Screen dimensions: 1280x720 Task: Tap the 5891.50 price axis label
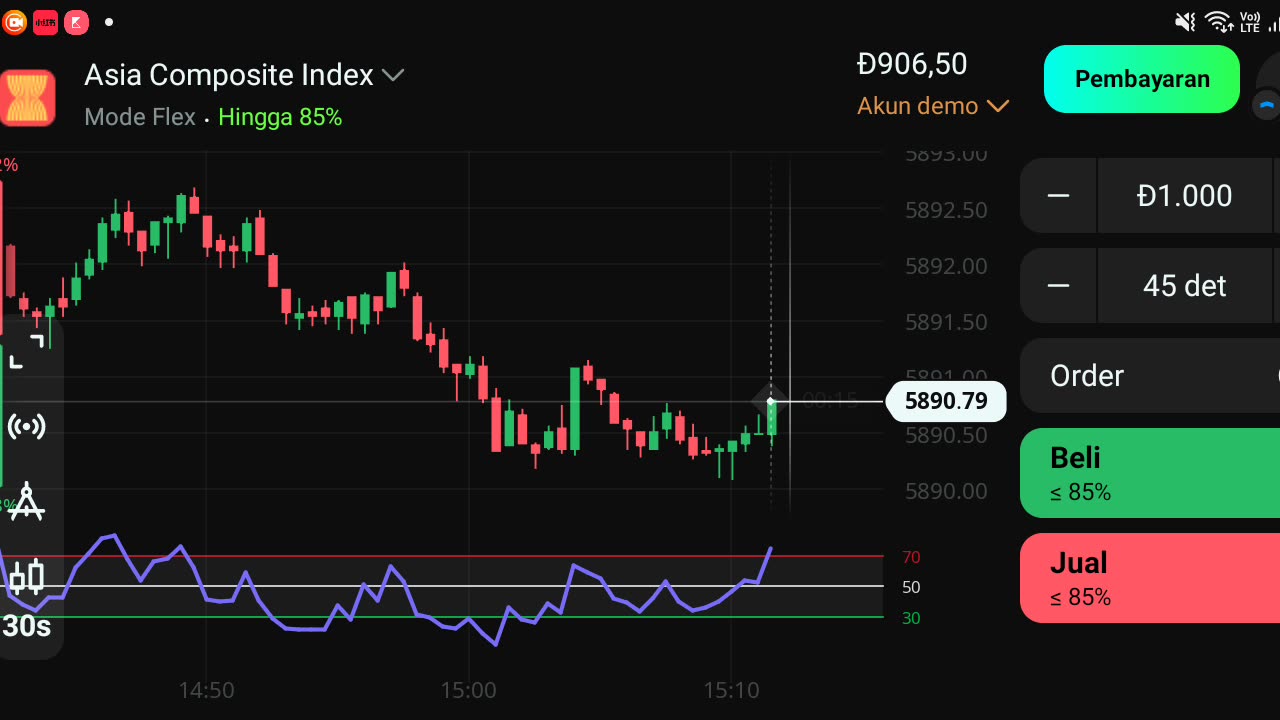[x=946, y=322]
